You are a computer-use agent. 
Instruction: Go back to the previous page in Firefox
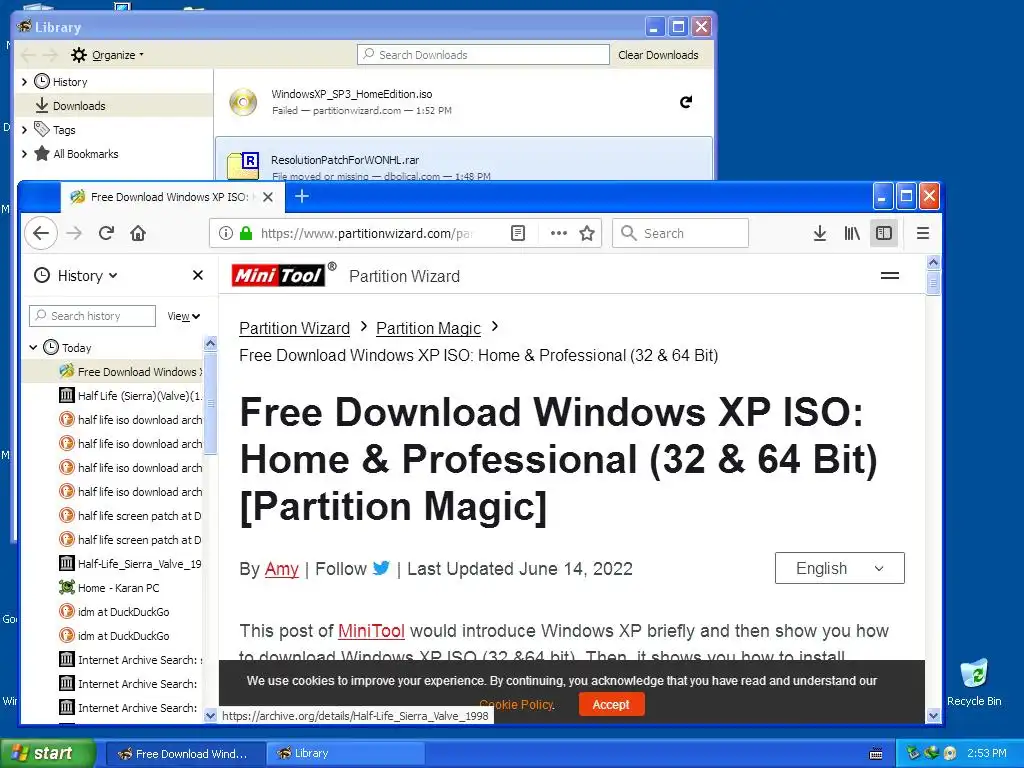40,233
